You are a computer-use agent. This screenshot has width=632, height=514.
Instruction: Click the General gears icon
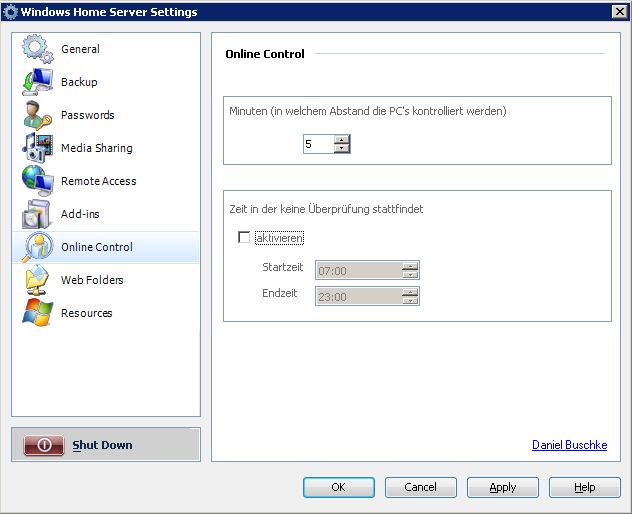click(37, 49)
